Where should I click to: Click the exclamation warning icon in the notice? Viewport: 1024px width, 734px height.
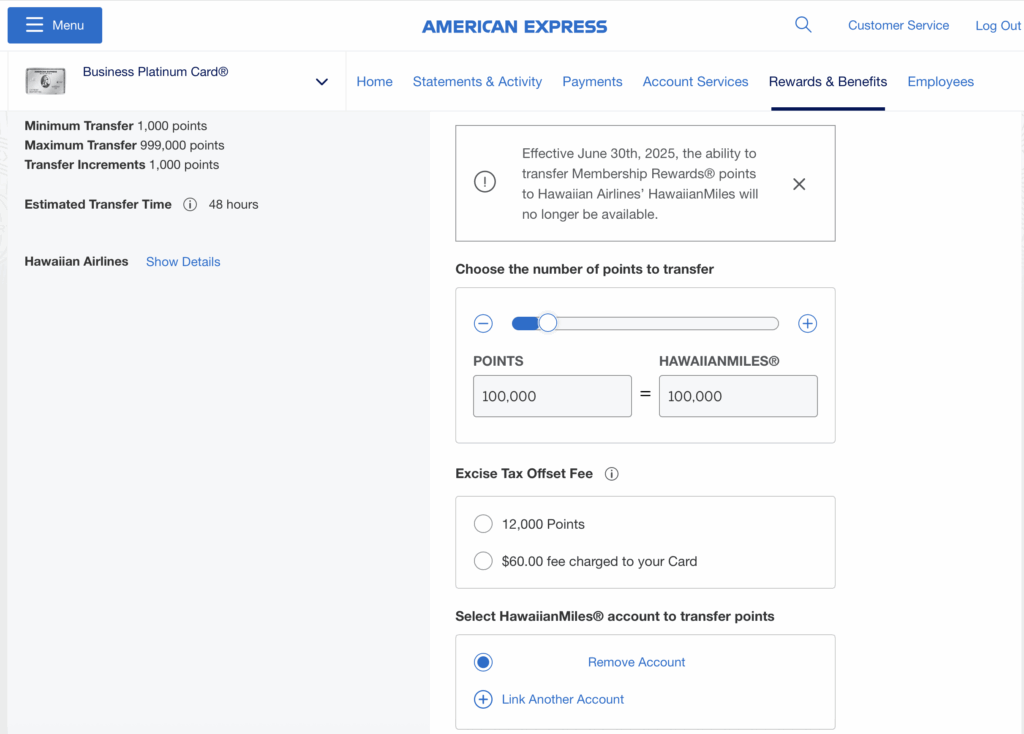[484, 182]
